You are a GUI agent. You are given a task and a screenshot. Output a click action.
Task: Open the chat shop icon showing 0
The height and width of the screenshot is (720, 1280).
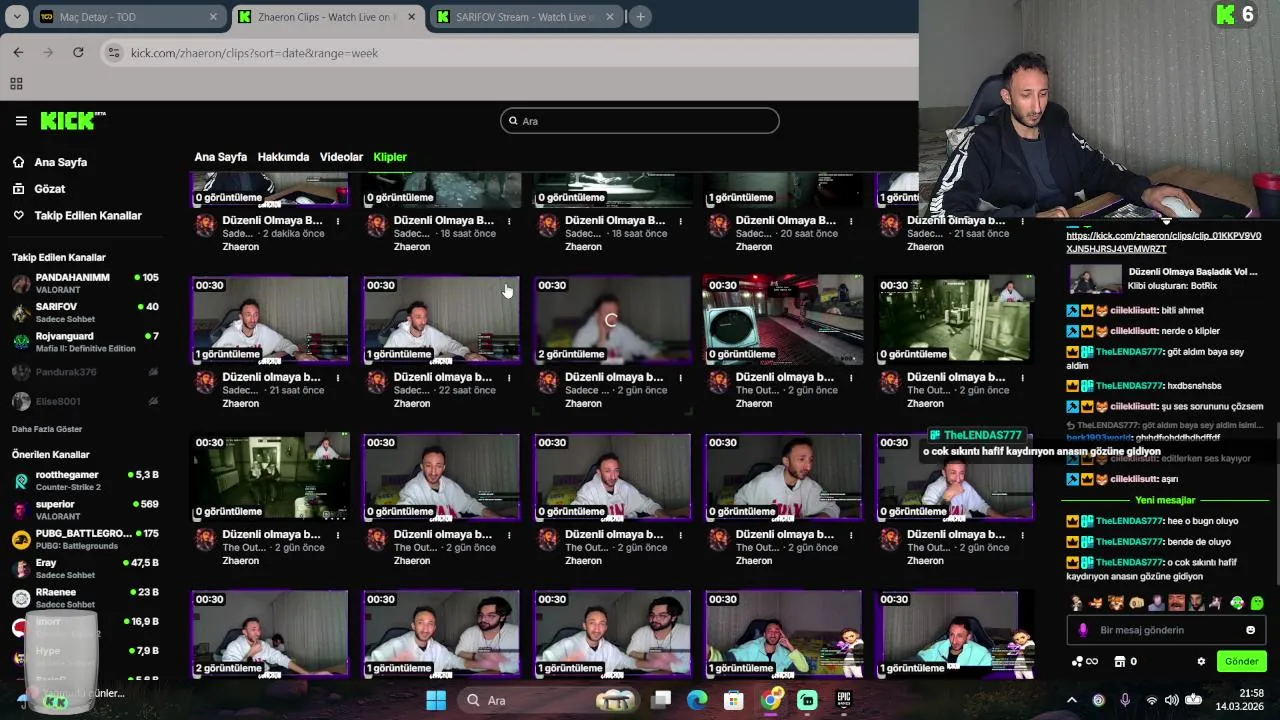1125,661
